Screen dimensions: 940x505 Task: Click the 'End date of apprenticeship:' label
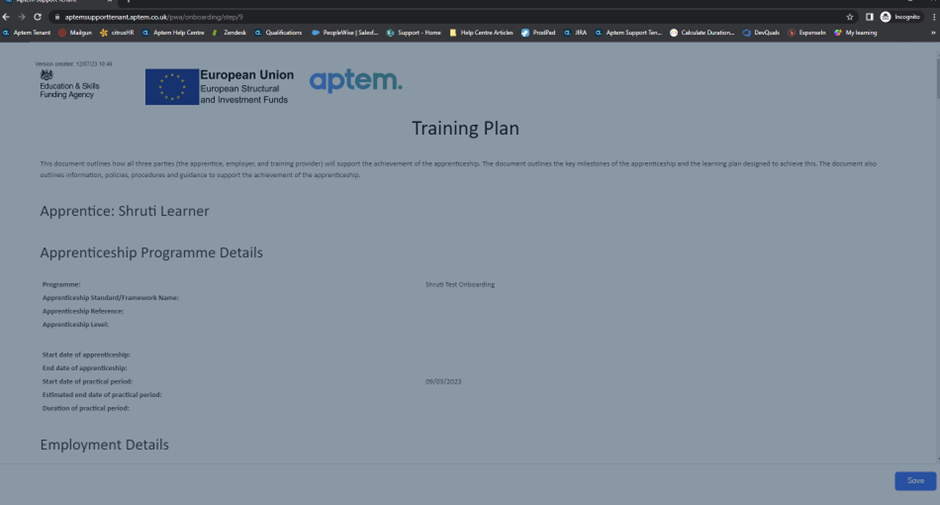(85, 368)
